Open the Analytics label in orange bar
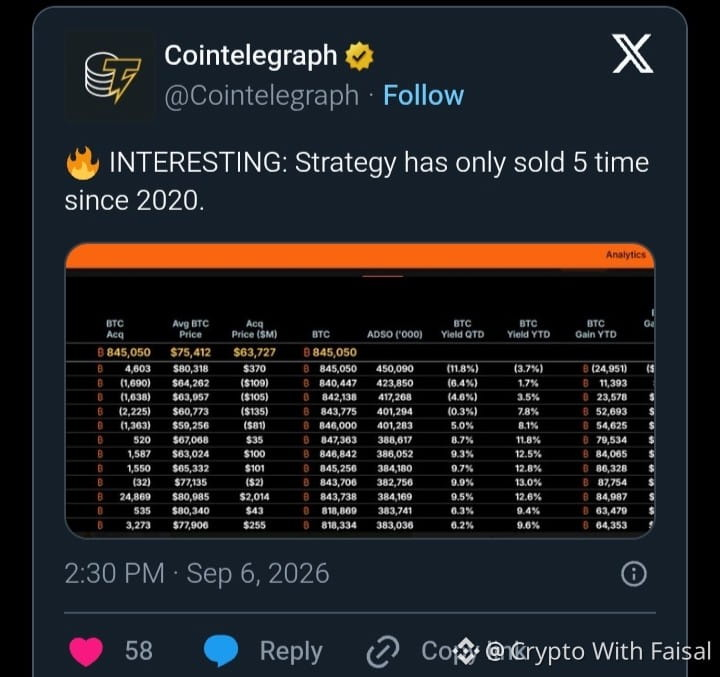The height and width of the screenshot is (677, 720). 625,254
